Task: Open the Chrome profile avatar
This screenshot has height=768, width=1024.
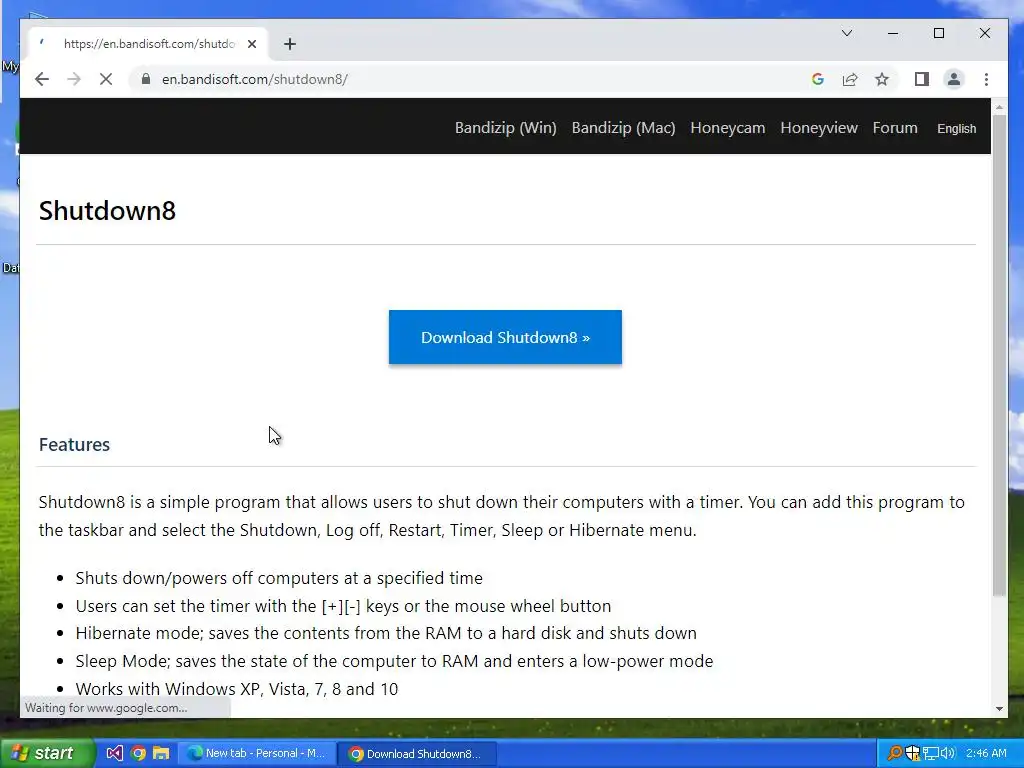Action: pos(954,79)
